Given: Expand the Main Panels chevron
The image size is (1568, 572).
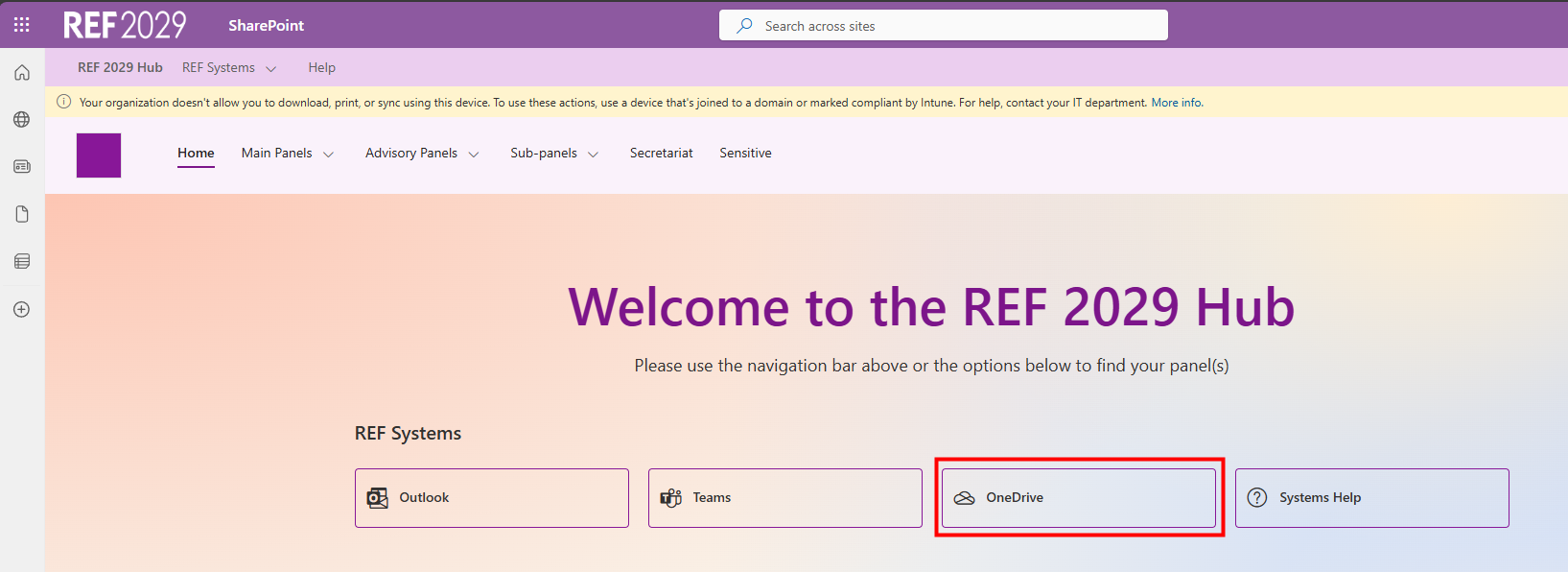Looking at the screenshot, I should (328, 155).
